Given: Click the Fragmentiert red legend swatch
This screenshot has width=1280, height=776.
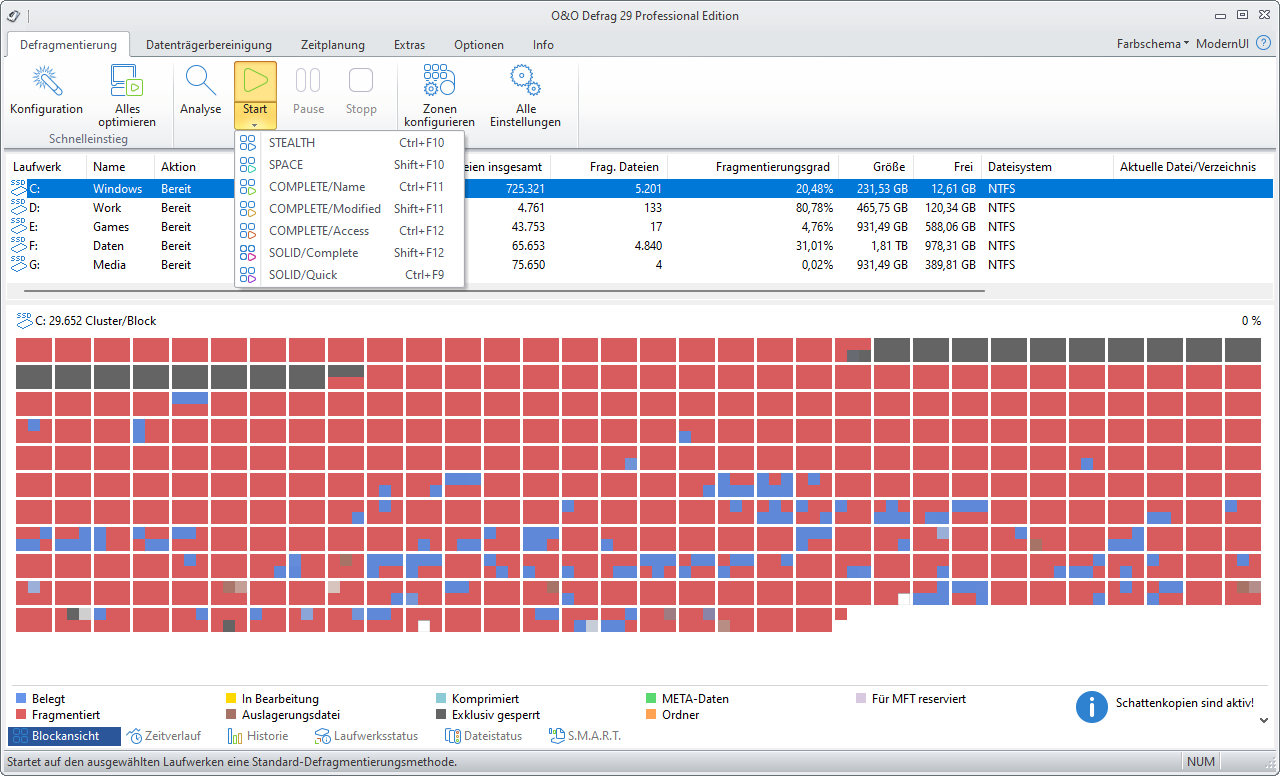Looking at the screenshot, I should 22,715.
